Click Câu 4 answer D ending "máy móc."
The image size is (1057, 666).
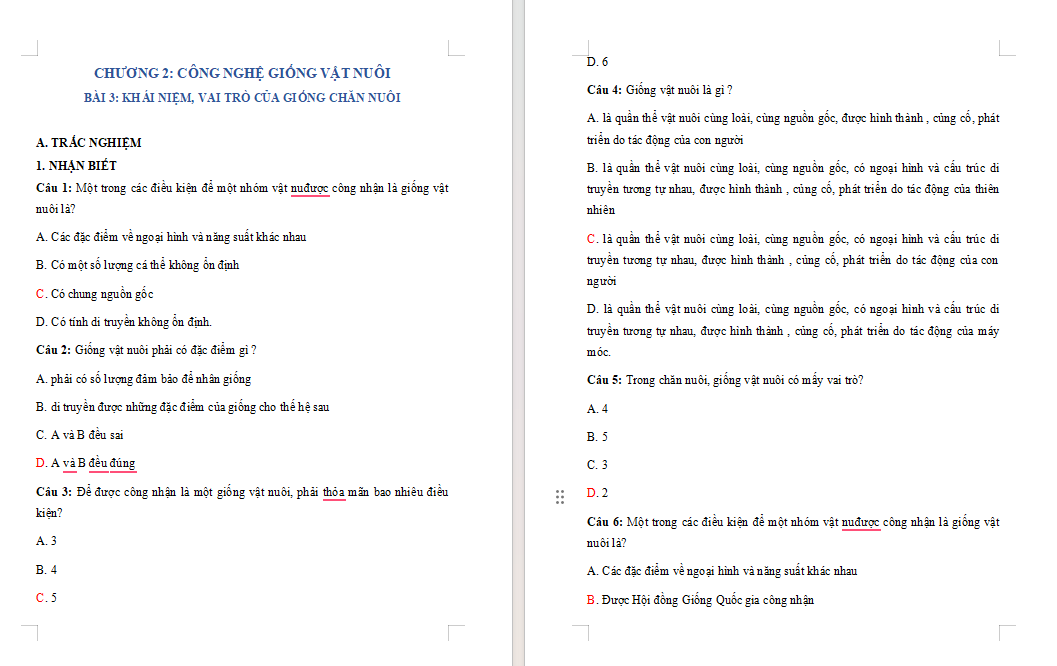[793, 330]
